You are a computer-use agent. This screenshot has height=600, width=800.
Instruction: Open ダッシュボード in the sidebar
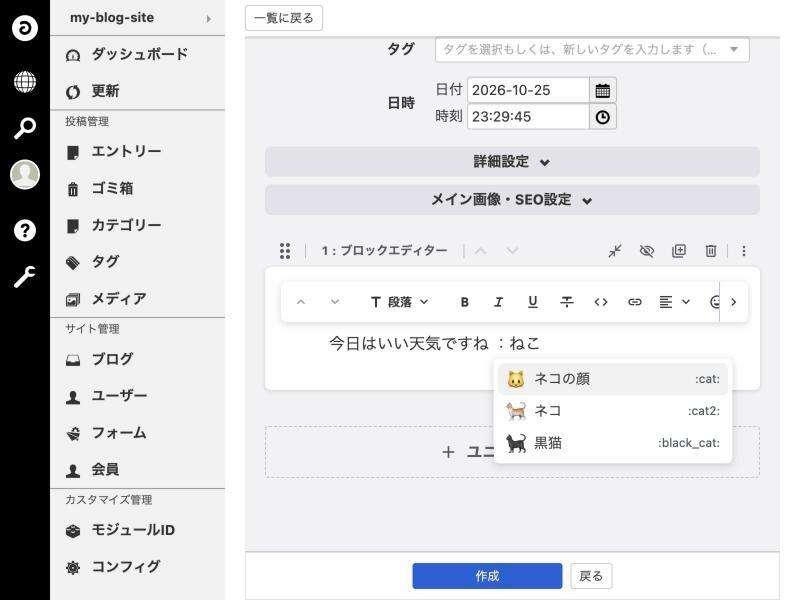coord(138,55)
